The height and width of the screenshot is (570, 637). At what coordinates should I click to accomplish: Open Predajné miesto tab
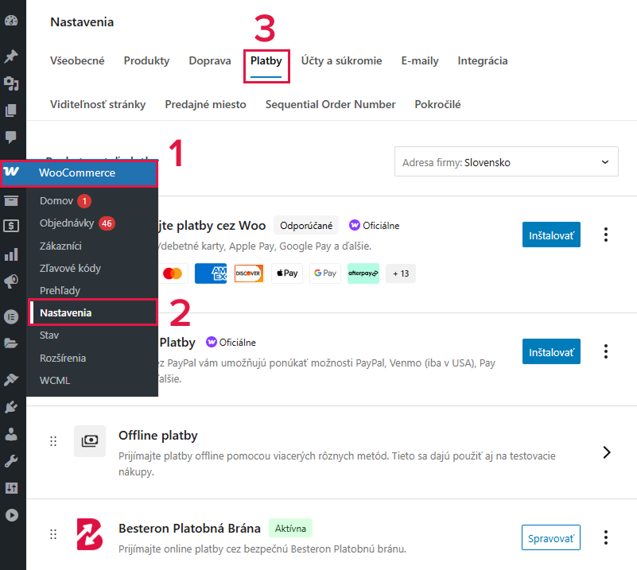[x=206, y=104]
